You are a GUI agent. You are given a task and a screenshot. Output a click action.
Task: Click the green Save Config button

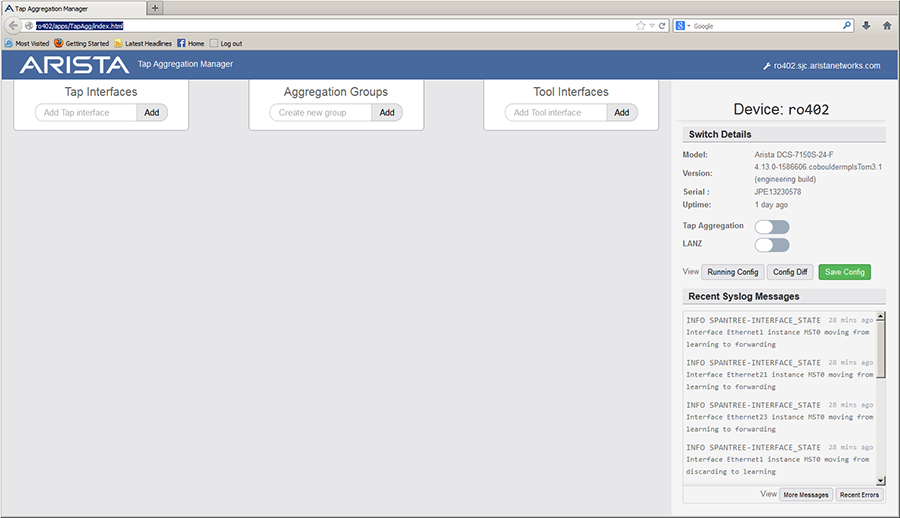pyautogui.click(x=844, y=272)
